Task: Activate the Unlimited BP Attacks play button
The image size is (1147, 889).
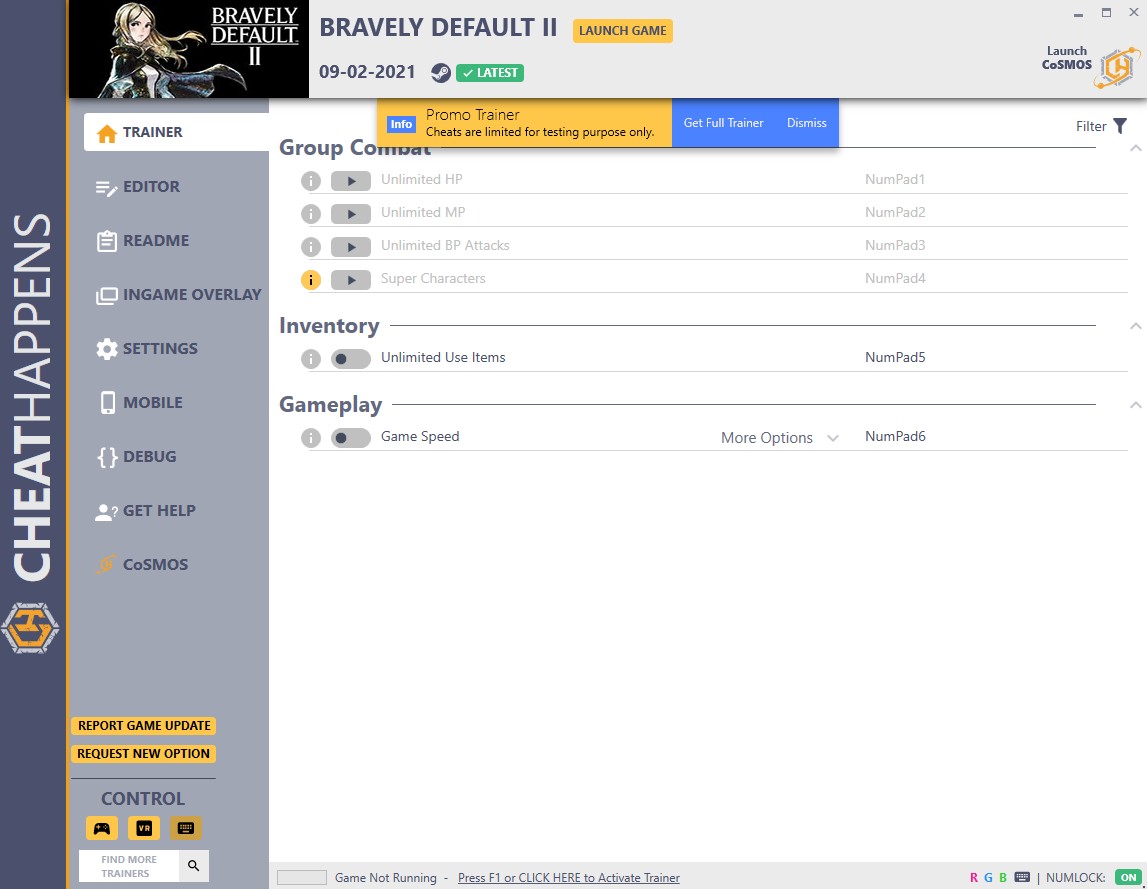Action: [350, 247]
